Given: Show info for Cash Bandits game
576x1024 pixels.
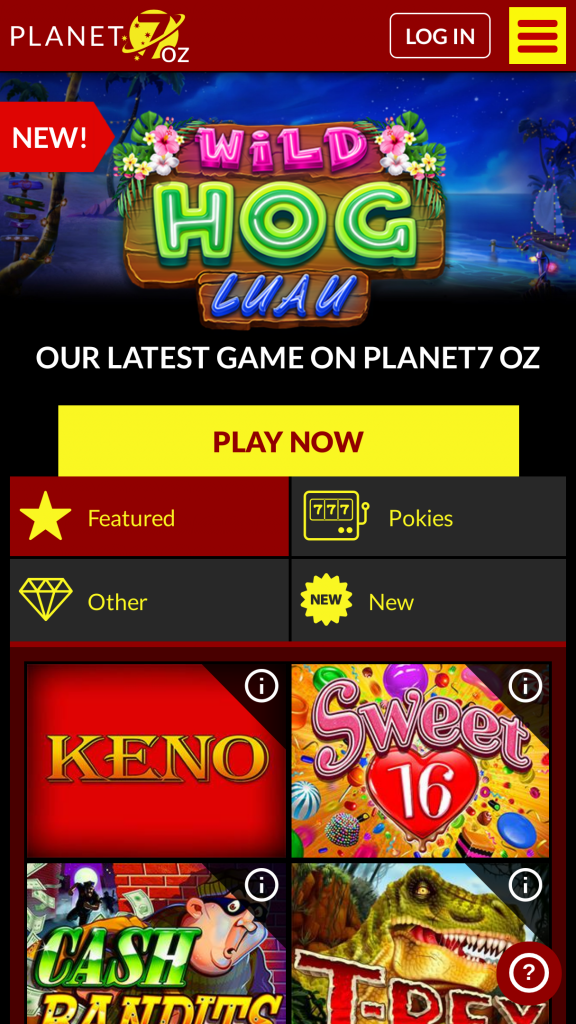Looking at the screenshot, I should pos(261,886).
